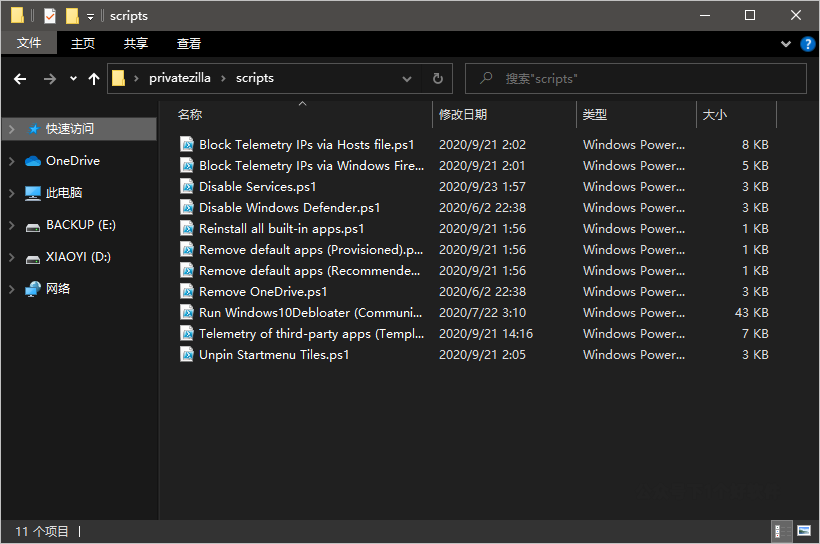Open the address bar history dropdown
This screenshot has width=820, height=544.
[407, 79]
